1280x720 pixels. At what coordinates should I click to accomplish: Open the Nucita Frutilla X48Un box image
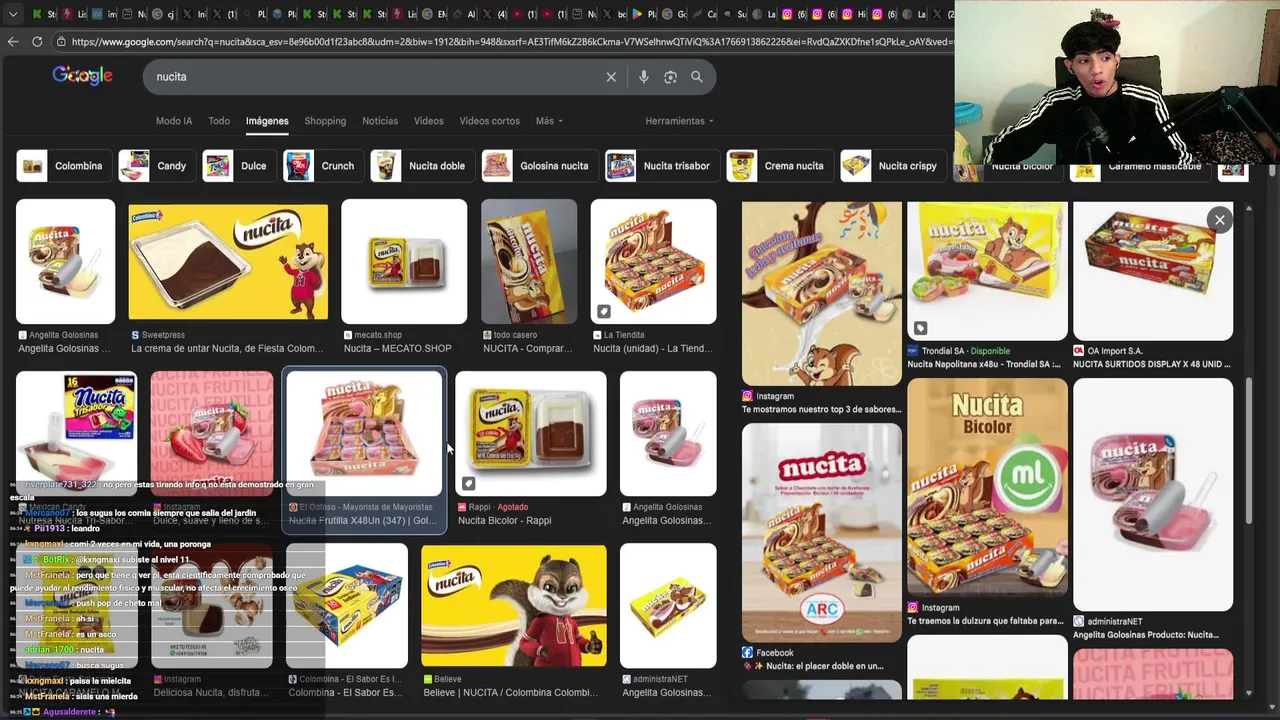tap(364, 434)
